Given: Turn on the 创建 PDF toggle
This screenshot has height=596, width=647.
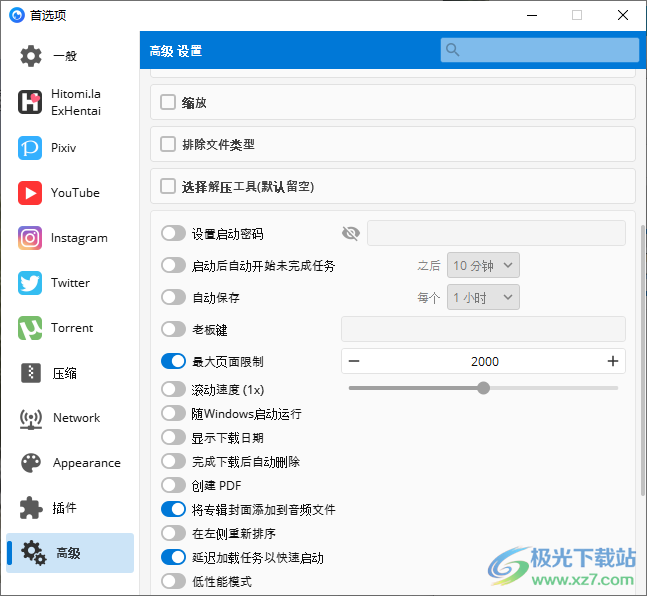Looking at the screenshot, I should pos(173,485).
